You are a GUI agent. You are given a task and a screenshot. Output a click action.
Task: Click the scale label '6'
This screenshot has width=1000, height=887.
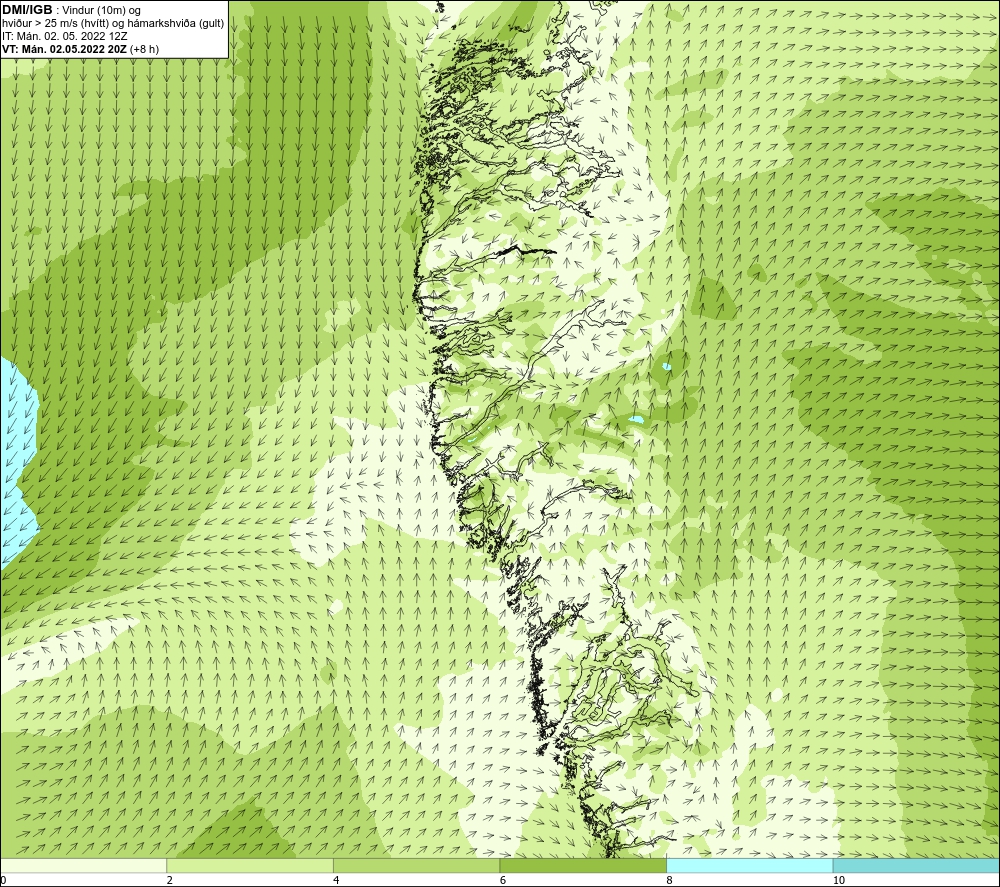pos(503,881)
